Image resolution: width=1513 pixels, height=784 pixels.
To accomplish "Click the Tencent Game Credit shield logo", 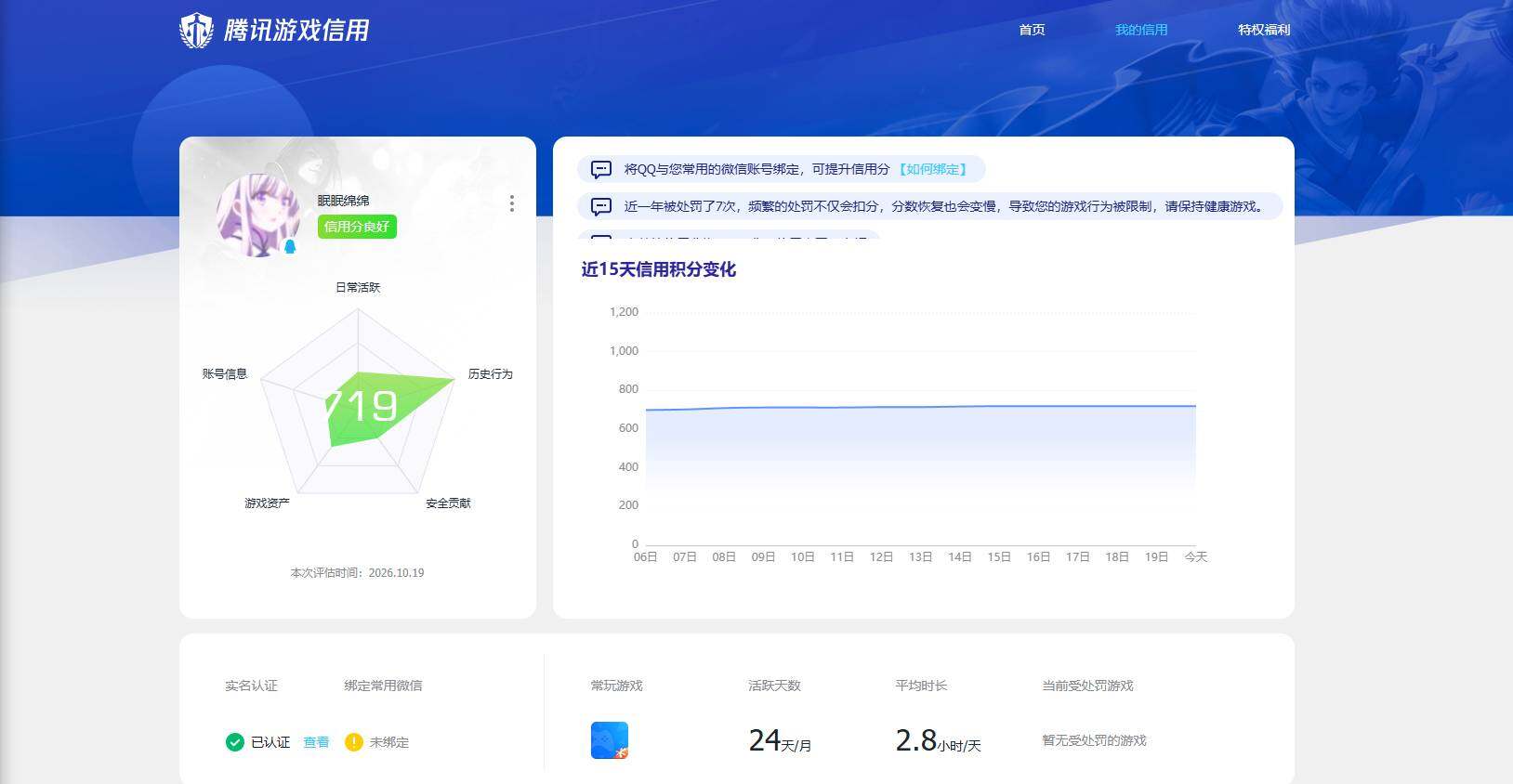I will pos(196,31).
